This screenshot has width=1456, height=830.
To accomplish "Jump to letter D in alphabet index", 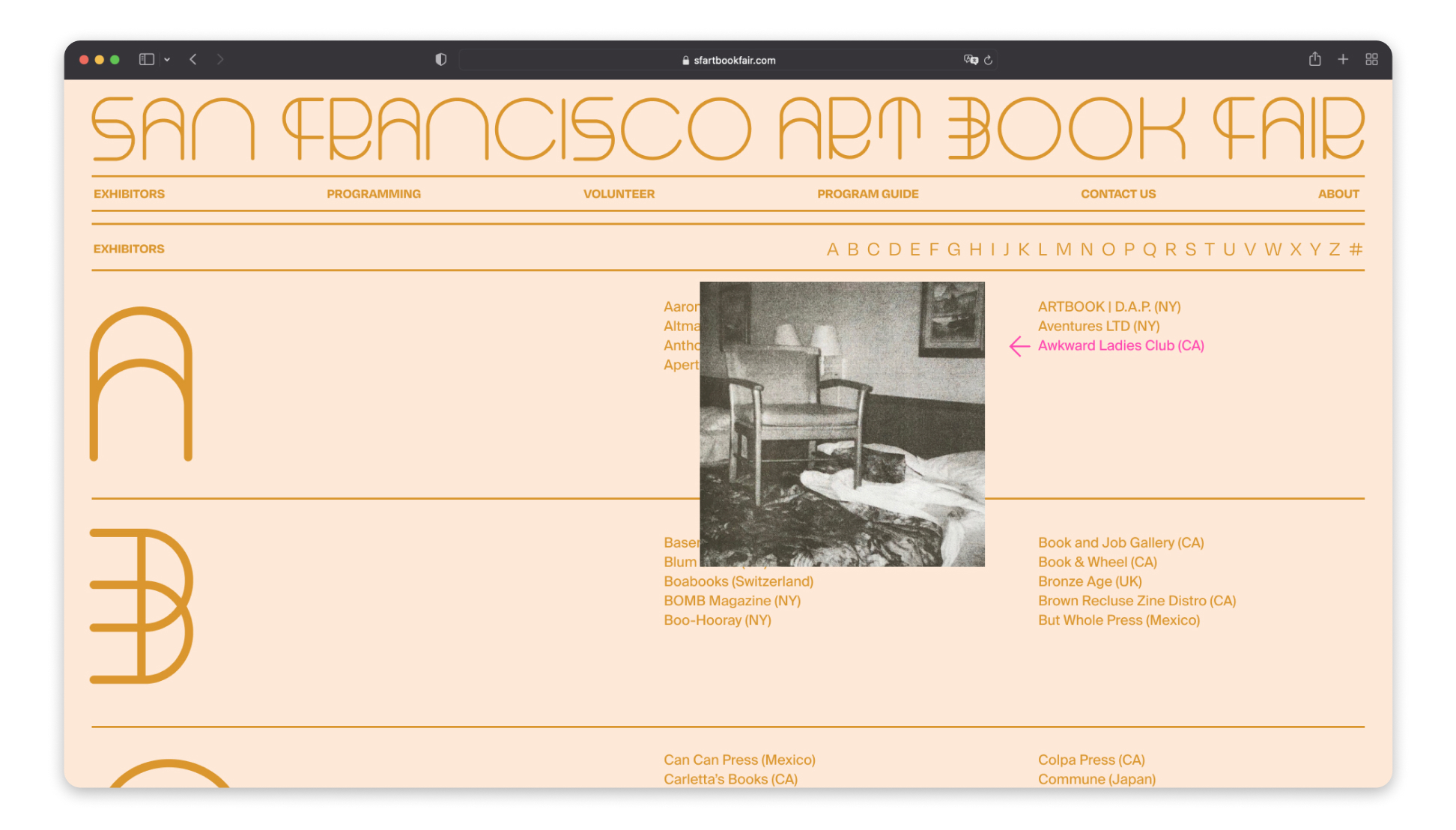I will click(895, 249).
